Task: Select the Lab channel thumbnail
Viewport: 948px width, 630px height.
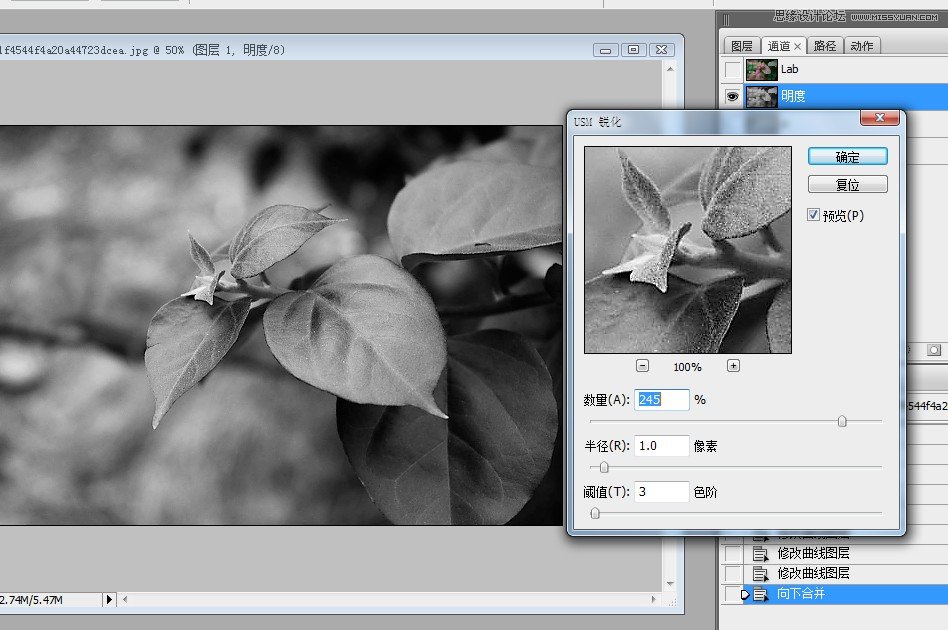Action: coord(762,70)
